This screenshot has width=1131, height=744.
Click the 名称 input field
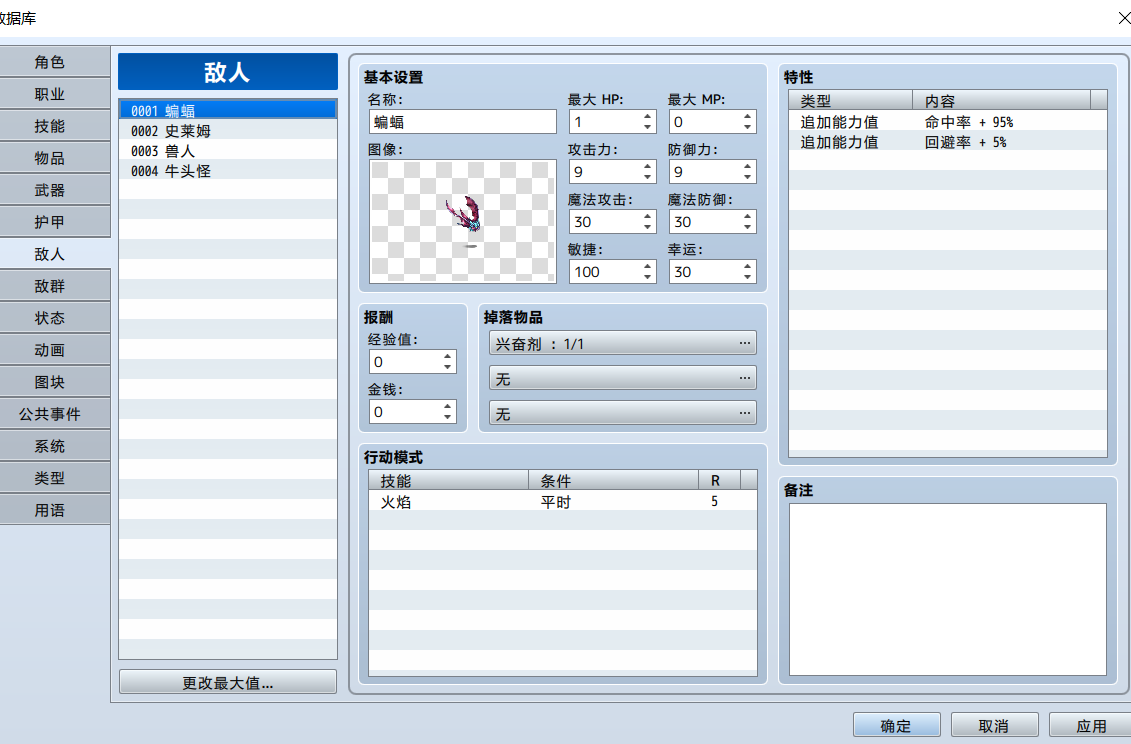[x=462, y=122]
